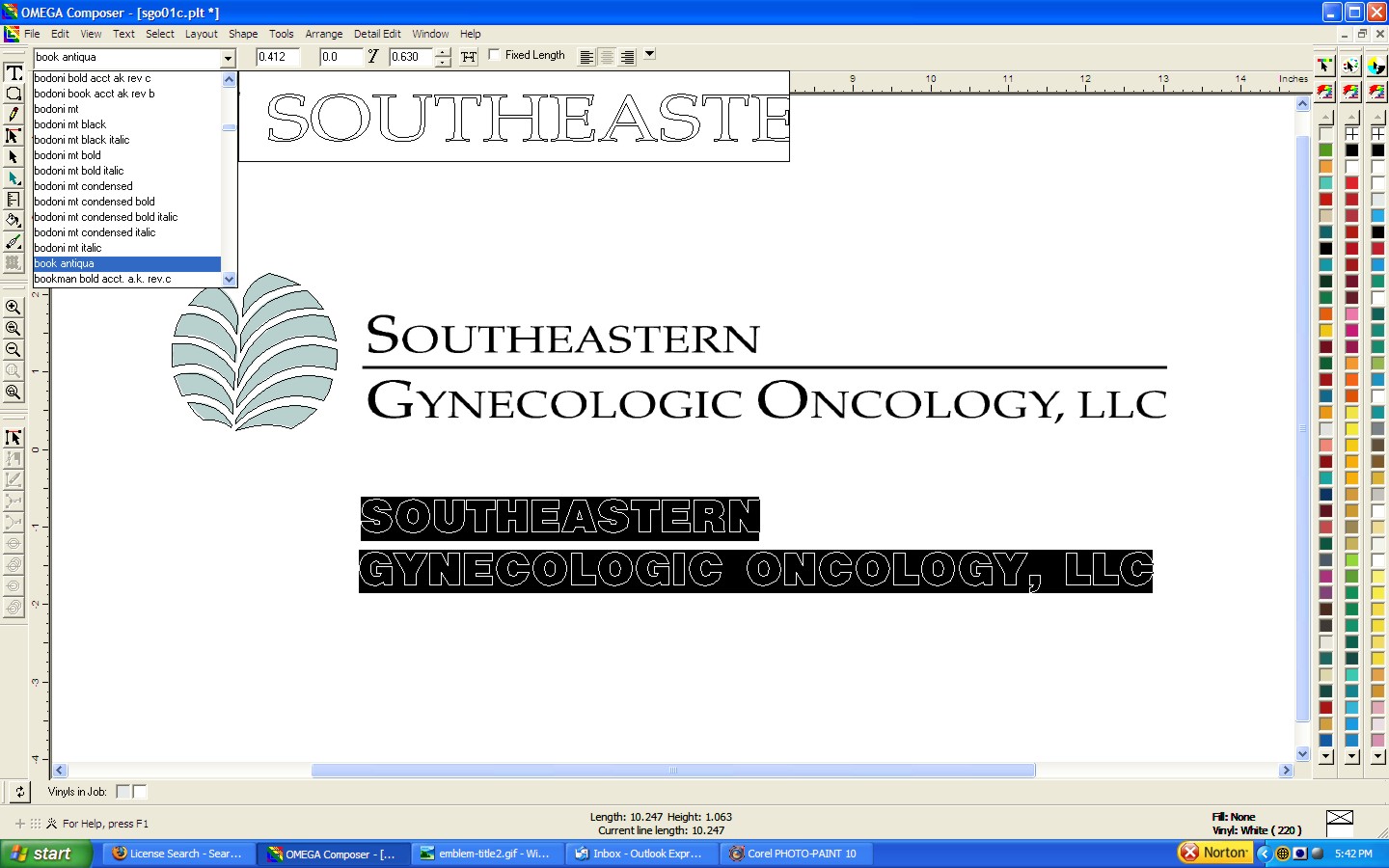Switch to Inbox - Outlook Express taskbar button
The width and height of the screenshot is (1389, 868).
tap(641, 854)
